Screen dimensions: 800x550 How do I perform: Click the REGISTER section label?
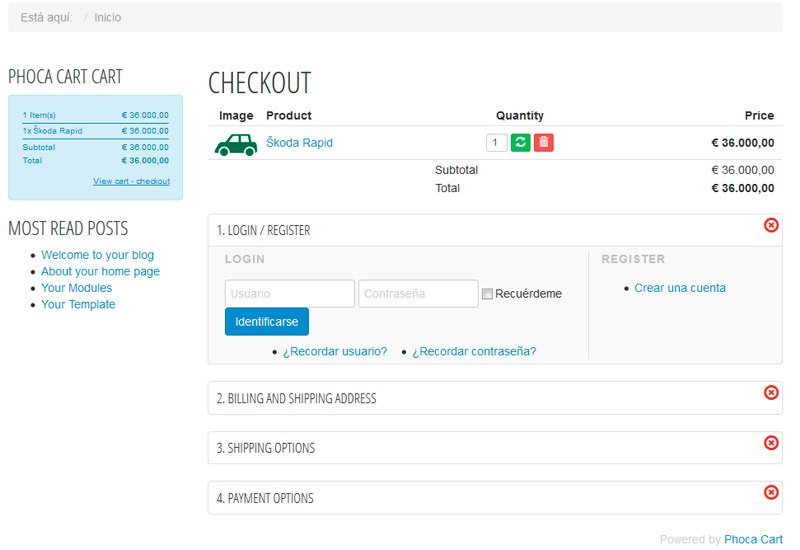[x=633, y=259]
